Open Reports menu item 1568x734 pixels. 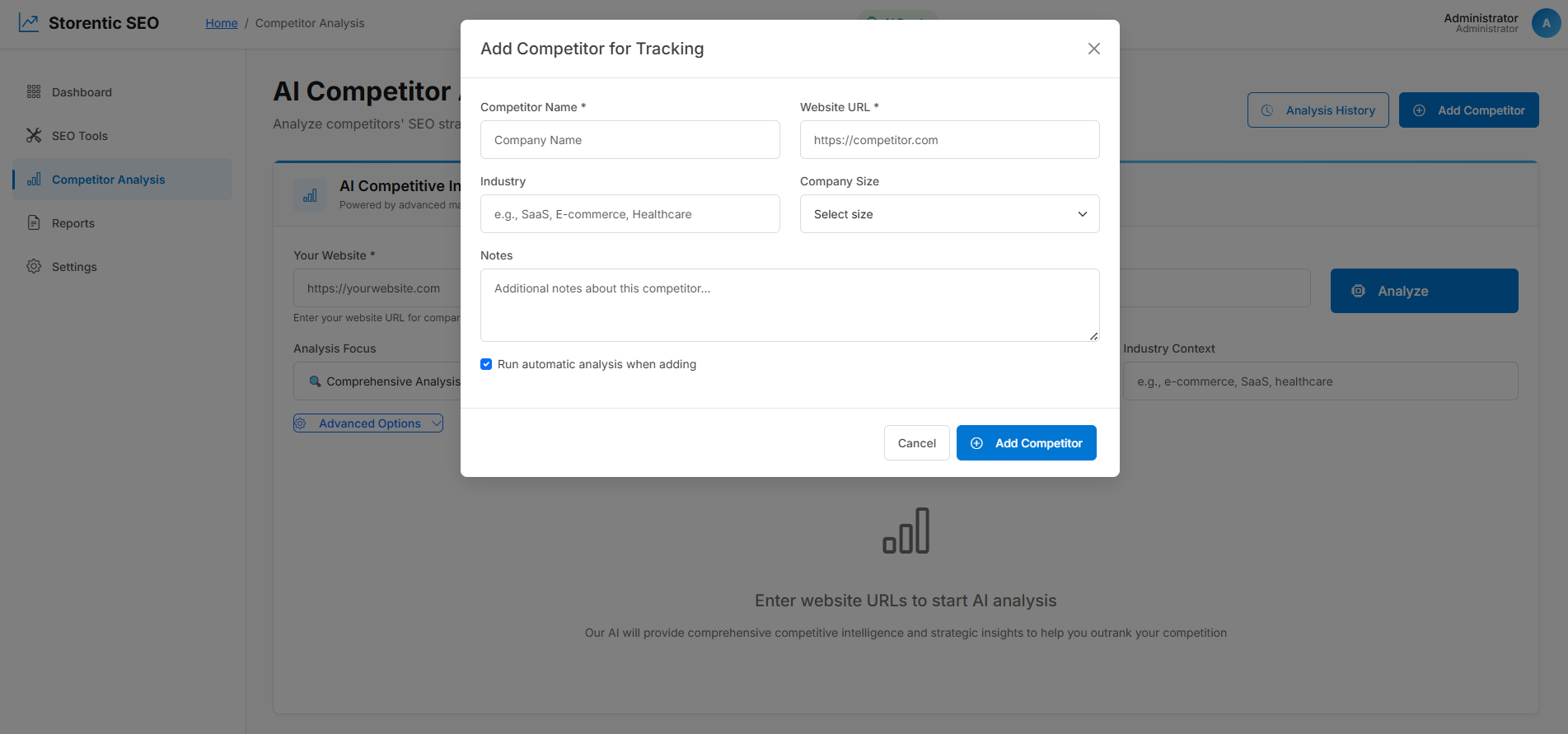tap(123, 223)
